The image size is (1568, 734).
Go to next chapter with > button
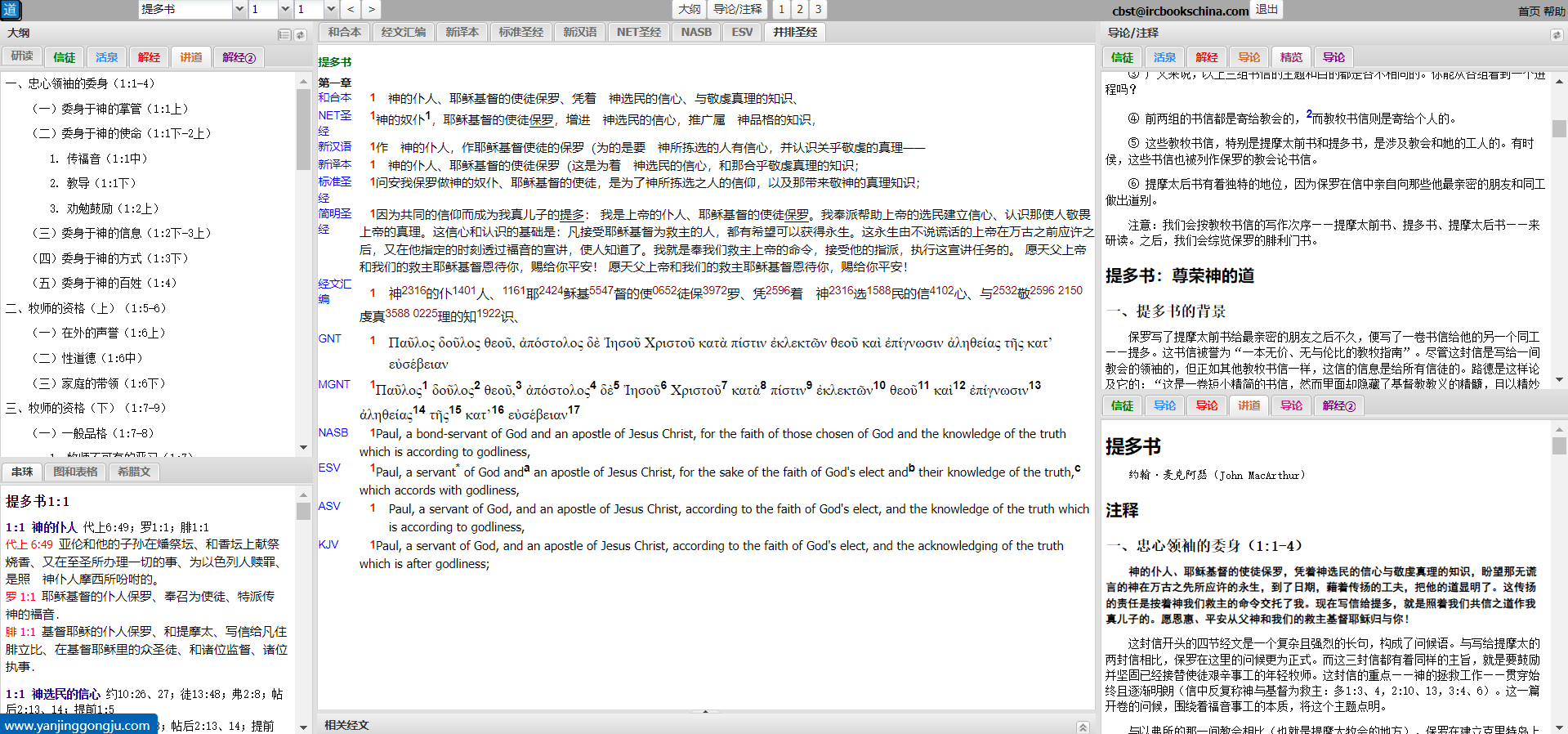click(x=371, y=9)
